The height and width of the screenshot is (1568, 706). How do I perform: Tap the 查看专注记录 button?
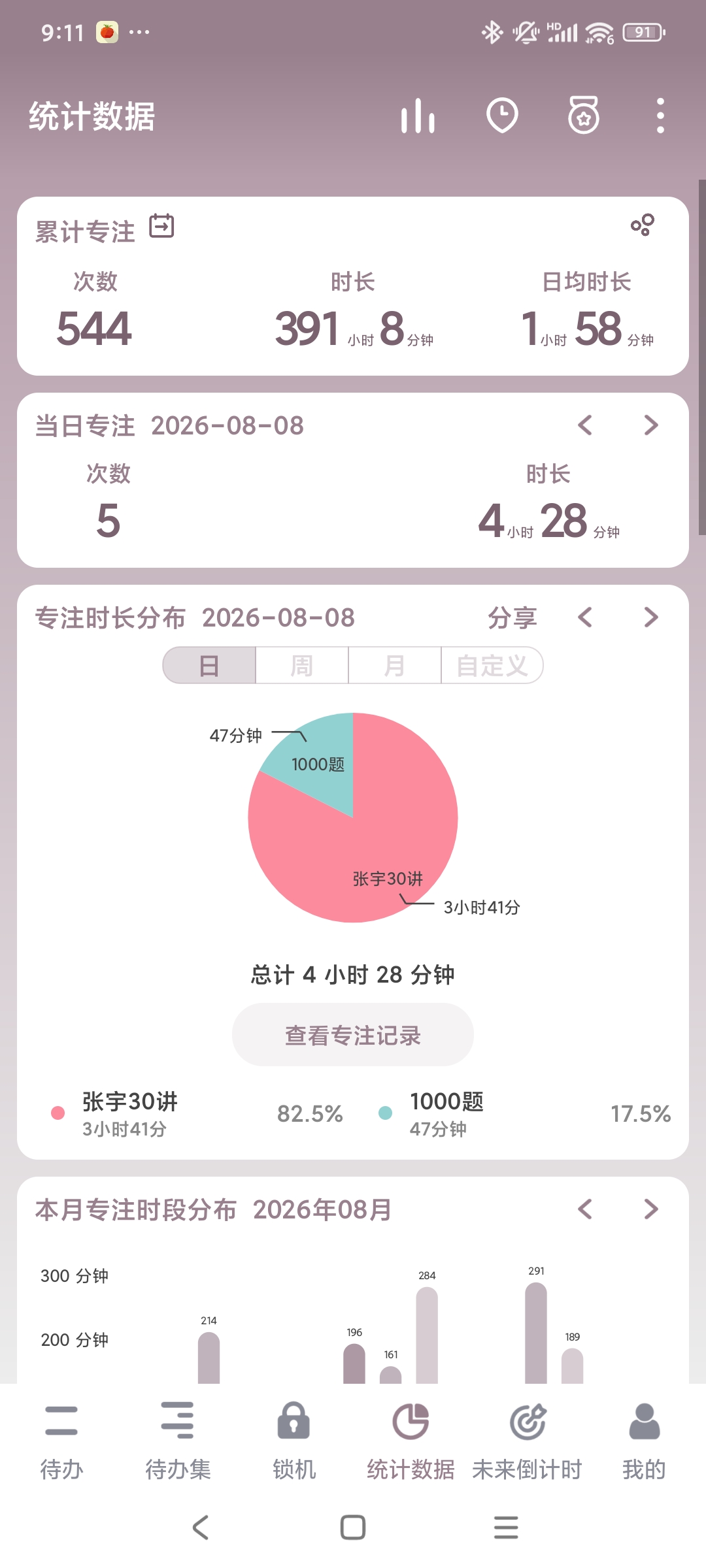[353, 1035]
